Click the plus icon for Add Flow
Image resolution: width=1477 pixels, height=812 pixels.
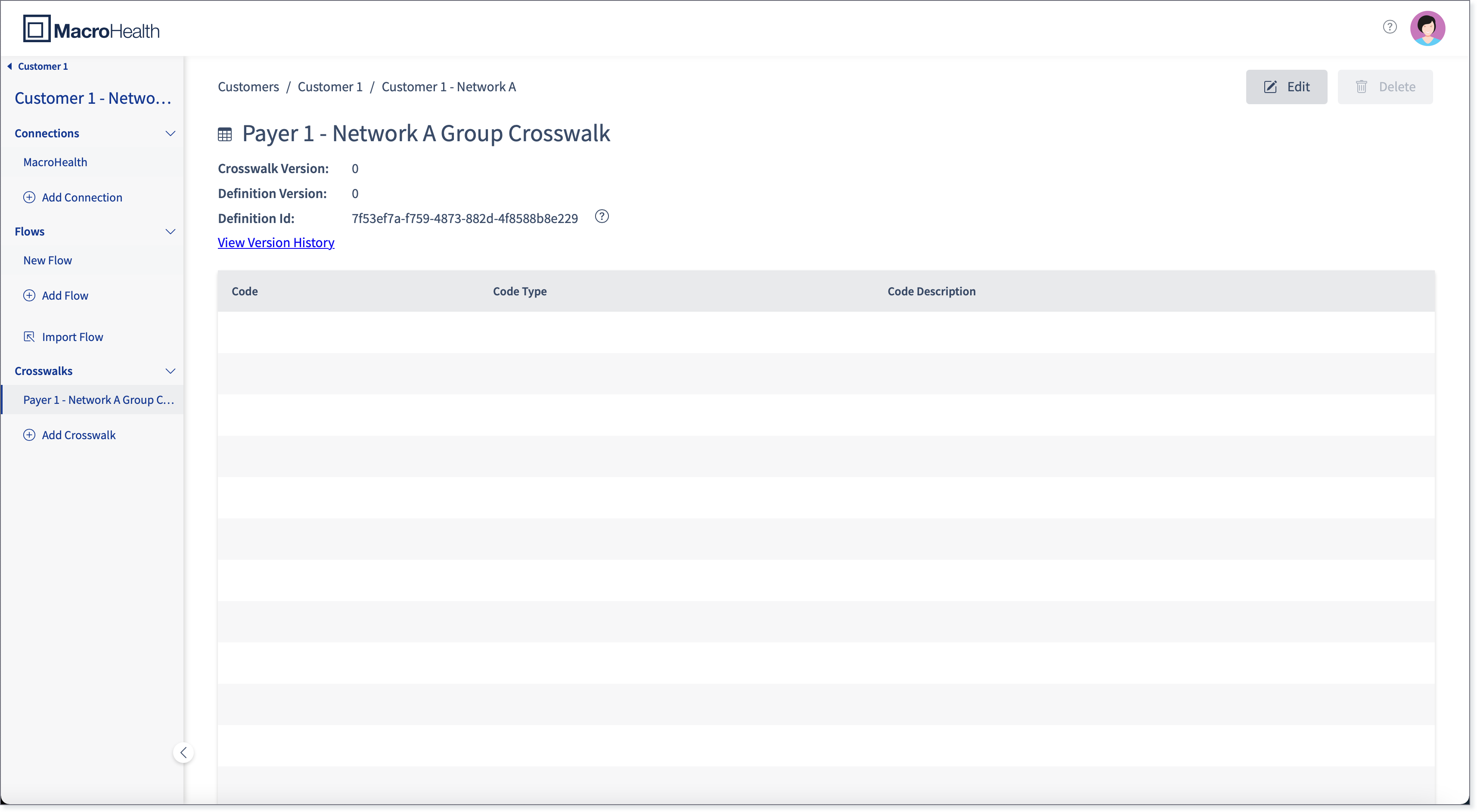coord(29,295)
